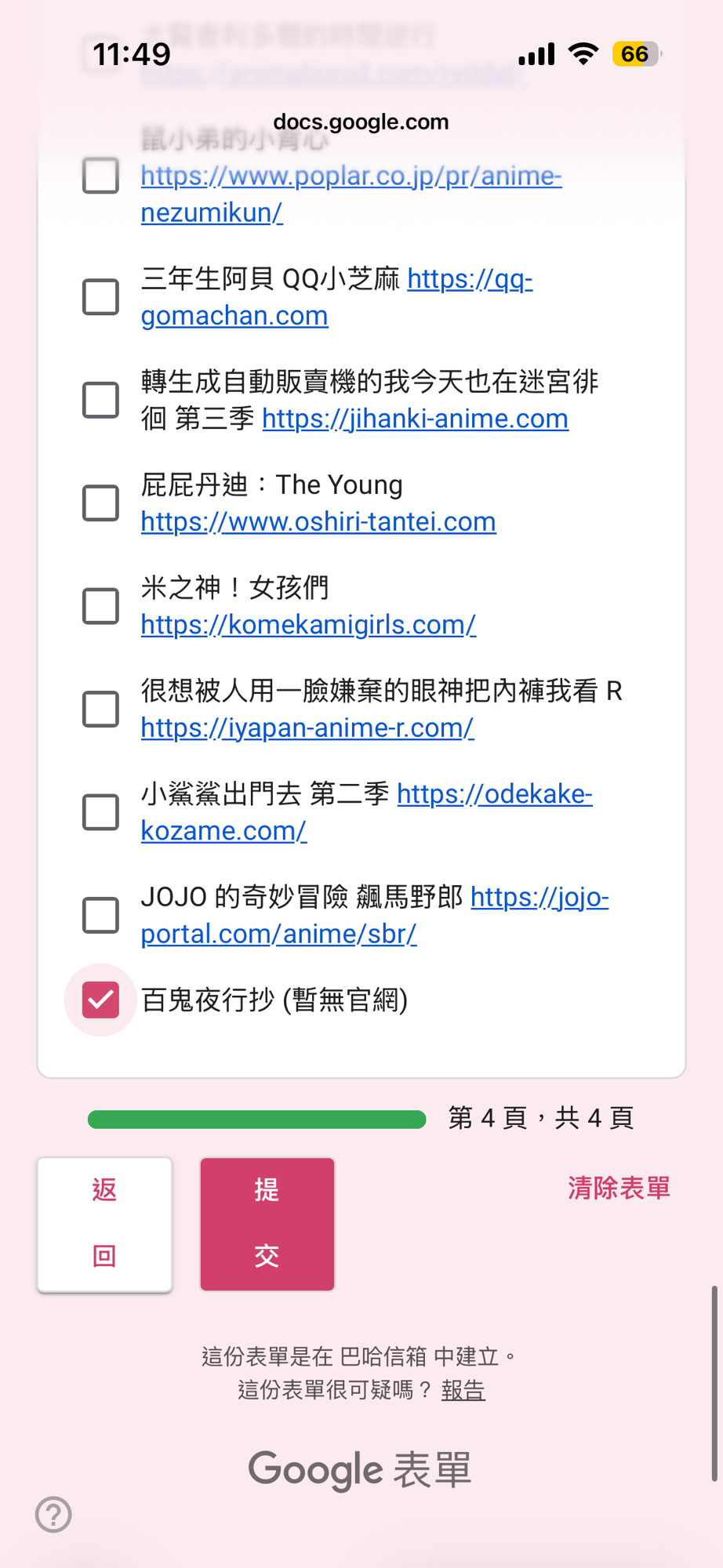Viewport: 723px width, 1568px height.
Task: Open the oshiri-tantei.com link
Action: click(x=318, y=522)
